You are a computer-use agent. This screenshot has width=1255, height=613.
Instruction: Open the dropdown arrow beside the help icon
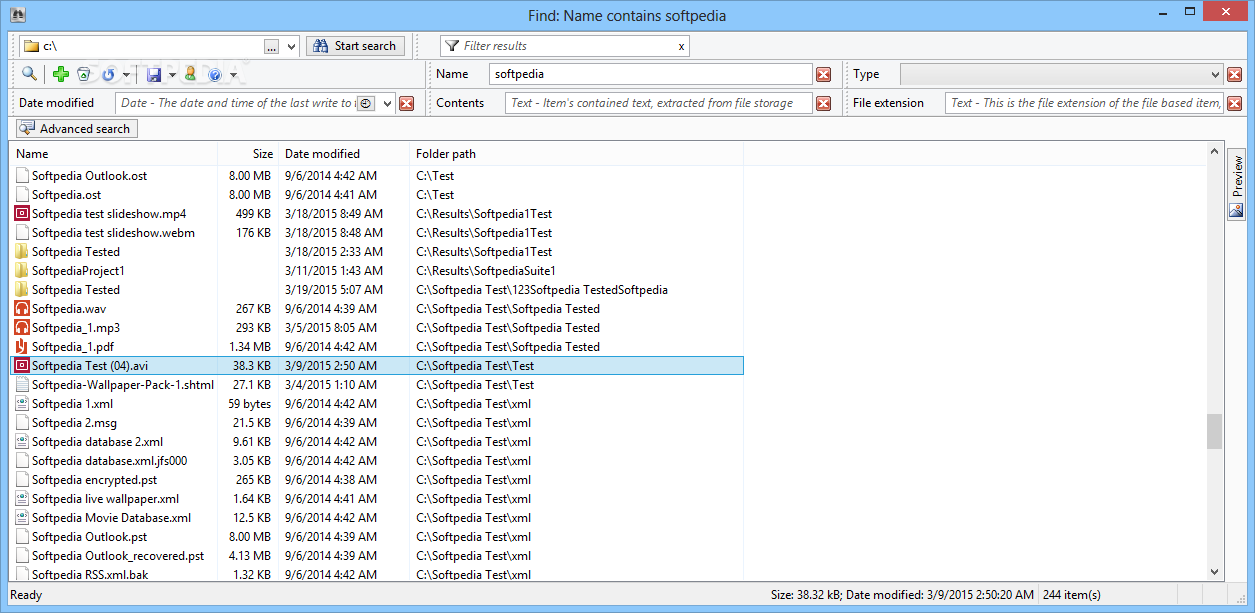[x=233, y=75]
